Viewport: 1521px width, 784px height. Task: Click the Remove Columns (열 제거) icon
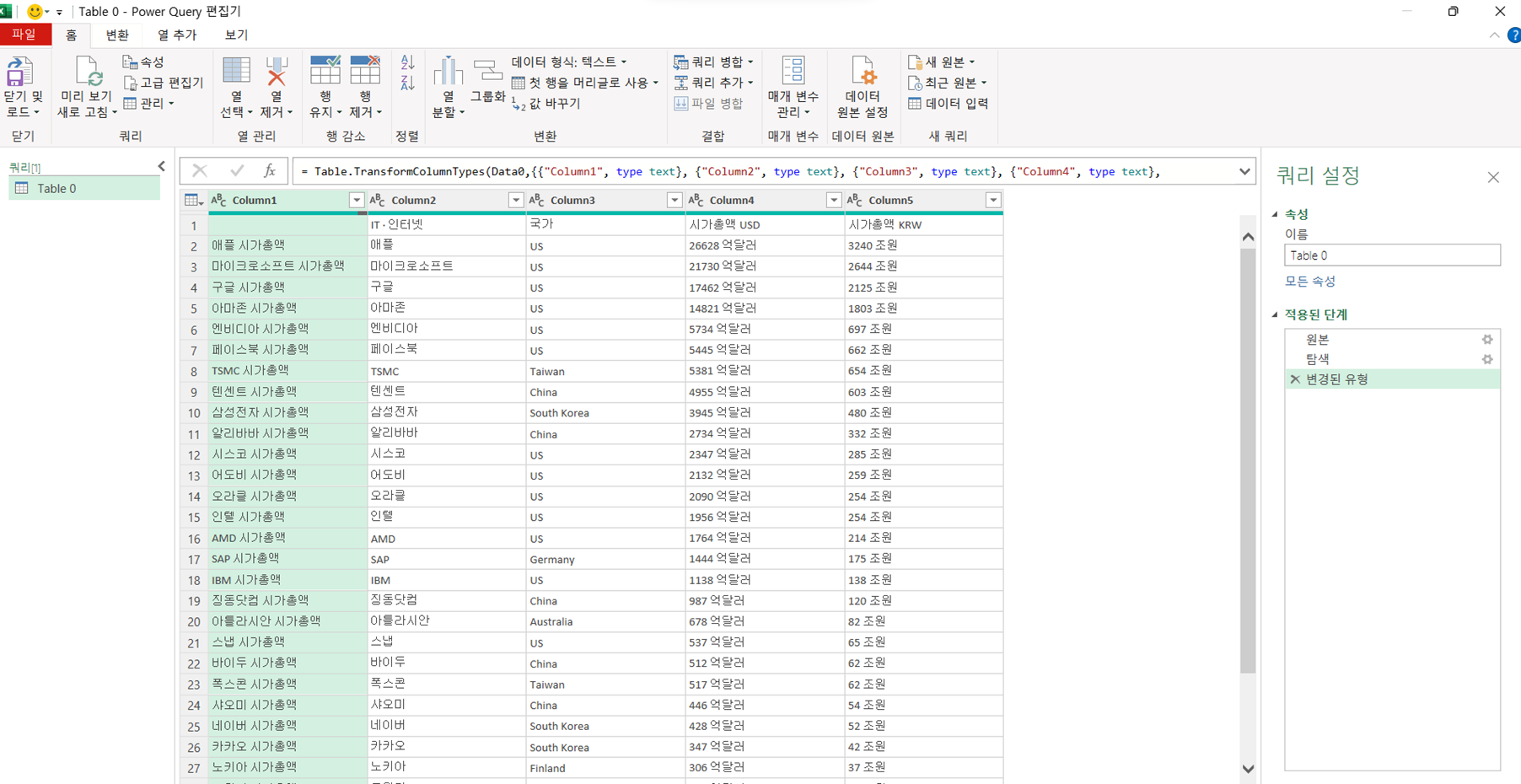[276, 71]
